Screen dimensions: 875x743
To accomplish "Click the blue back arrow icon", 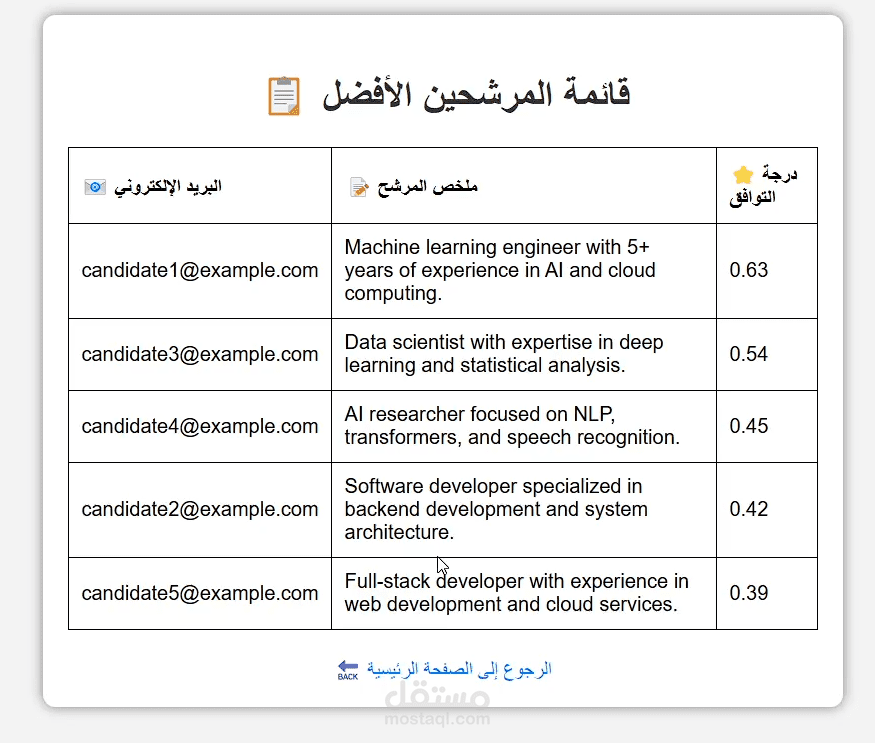I will click(348, 669).
